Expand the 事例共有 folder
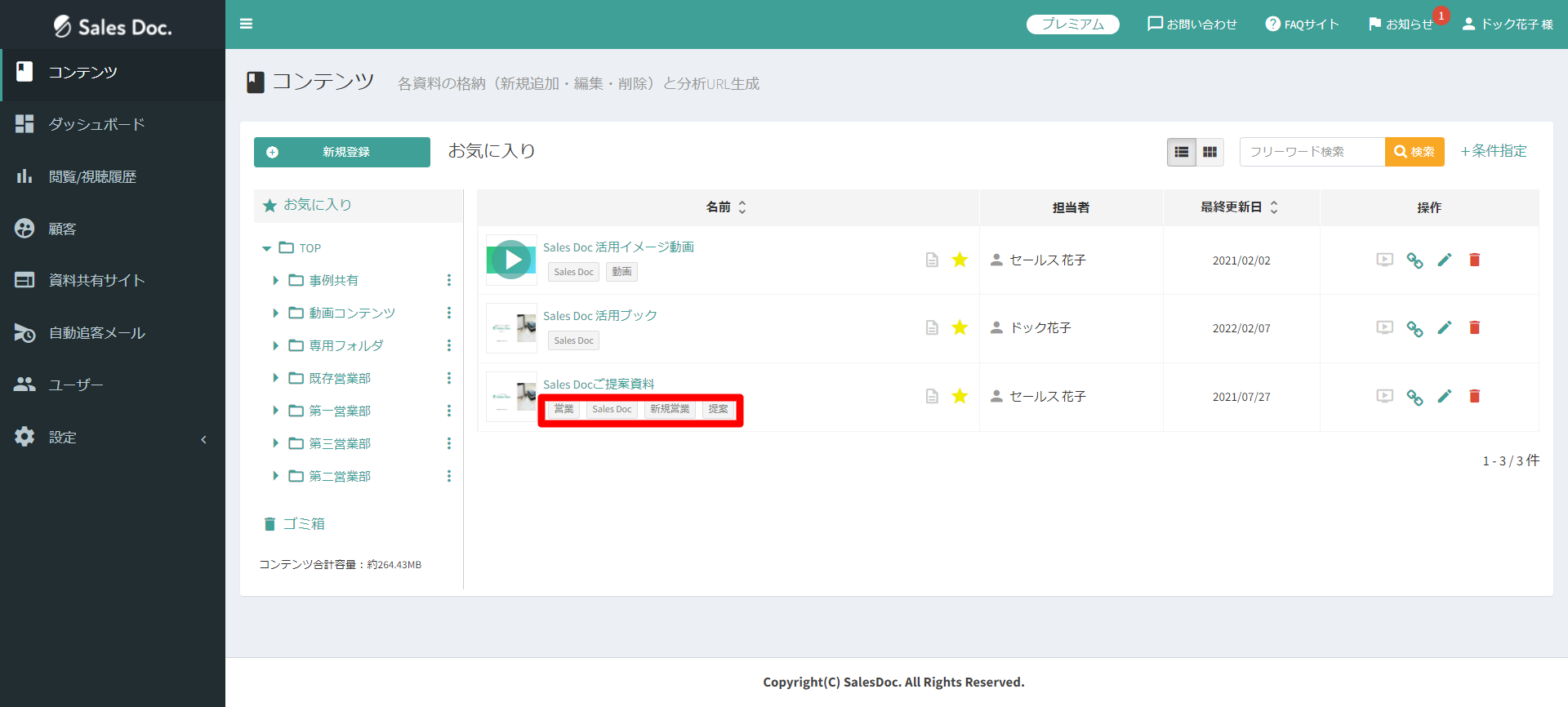Viewport: 1568px width, 707px height. pos(275,280)
